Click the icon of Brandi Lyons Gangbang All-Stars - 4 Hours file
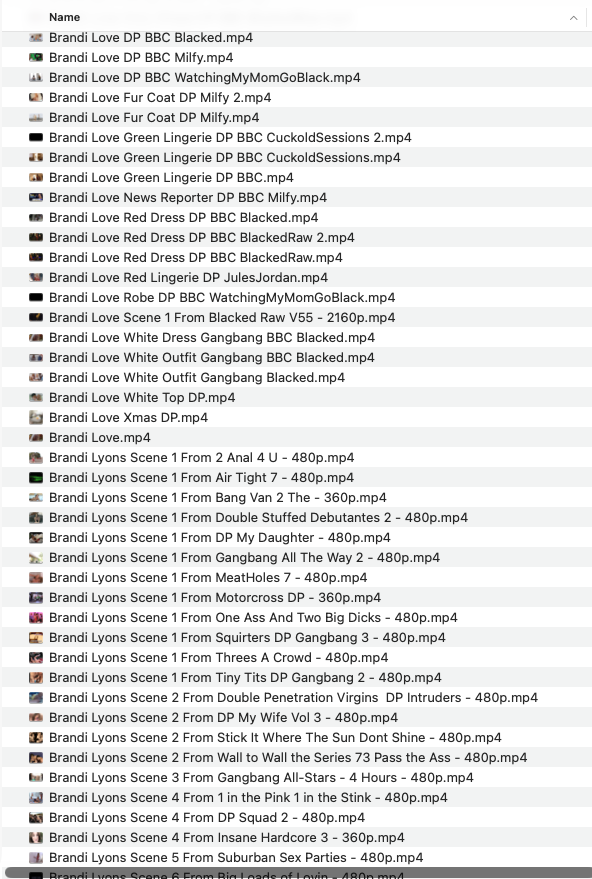The image size is (592, 879). (x=36, y=778)
